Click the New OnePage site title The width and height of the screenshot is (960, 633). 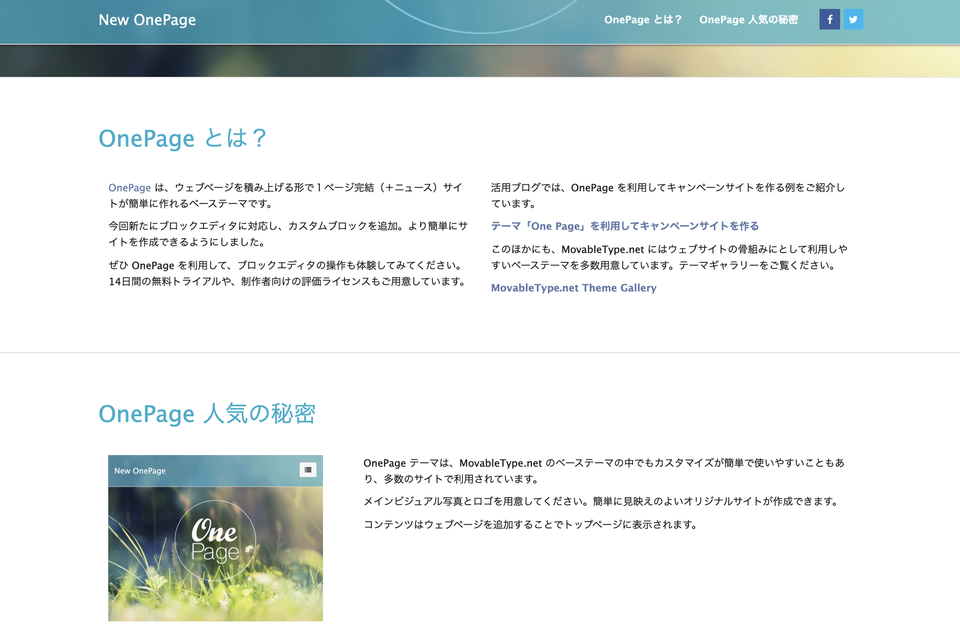[147, 20]
